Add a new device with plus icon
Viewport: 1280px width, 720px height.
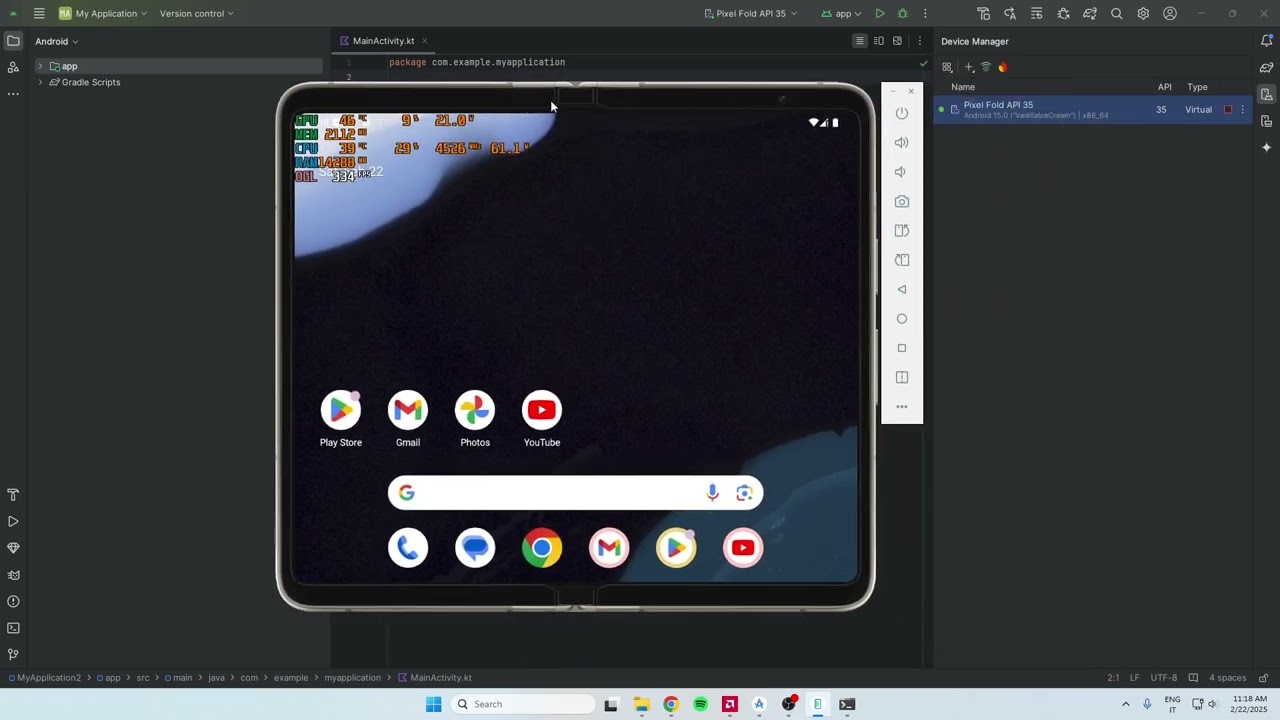pos(968,67)
